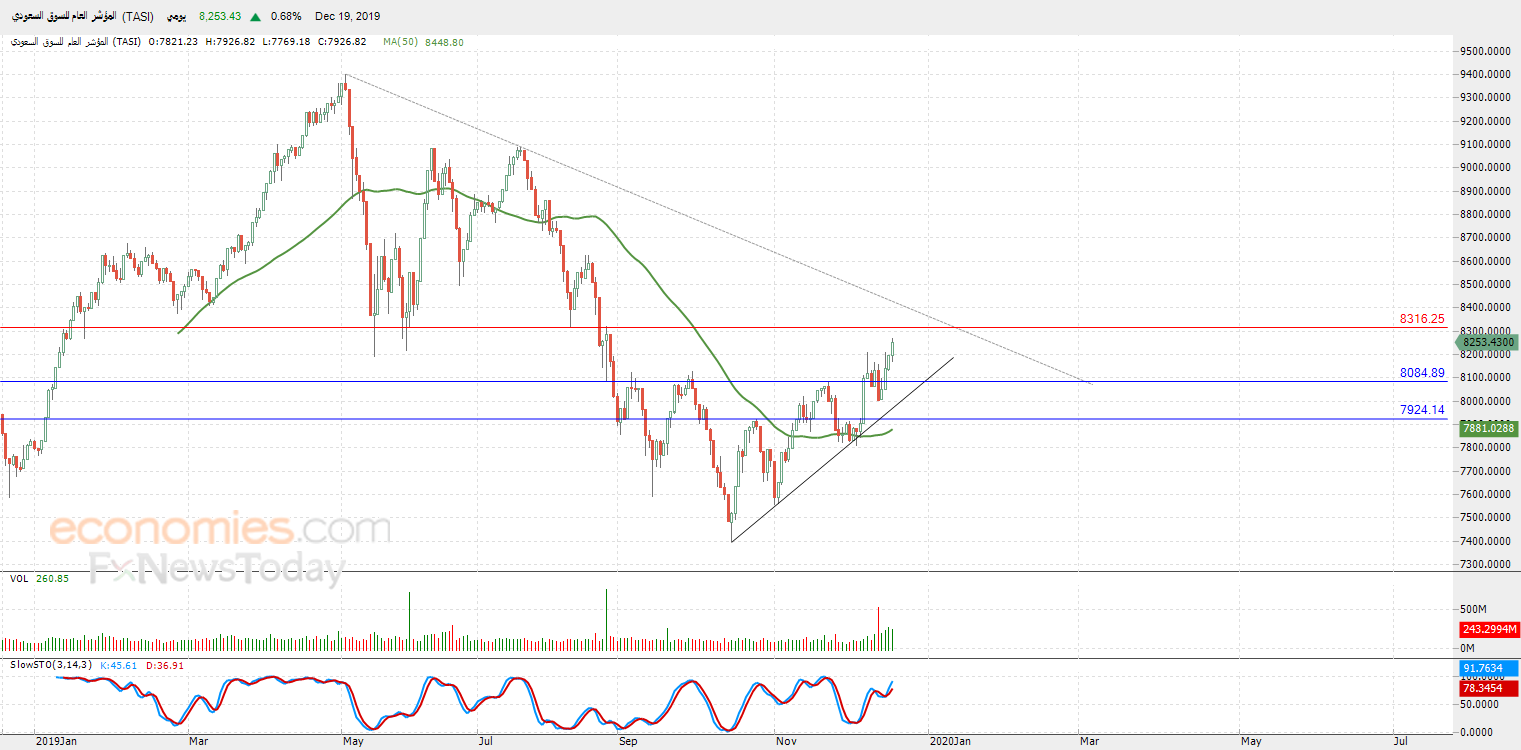Viewport: 1521px width, 750px height.
Task: Click the 0.68% change value in header
Action: pyautogui.click(x=285, y=17)
